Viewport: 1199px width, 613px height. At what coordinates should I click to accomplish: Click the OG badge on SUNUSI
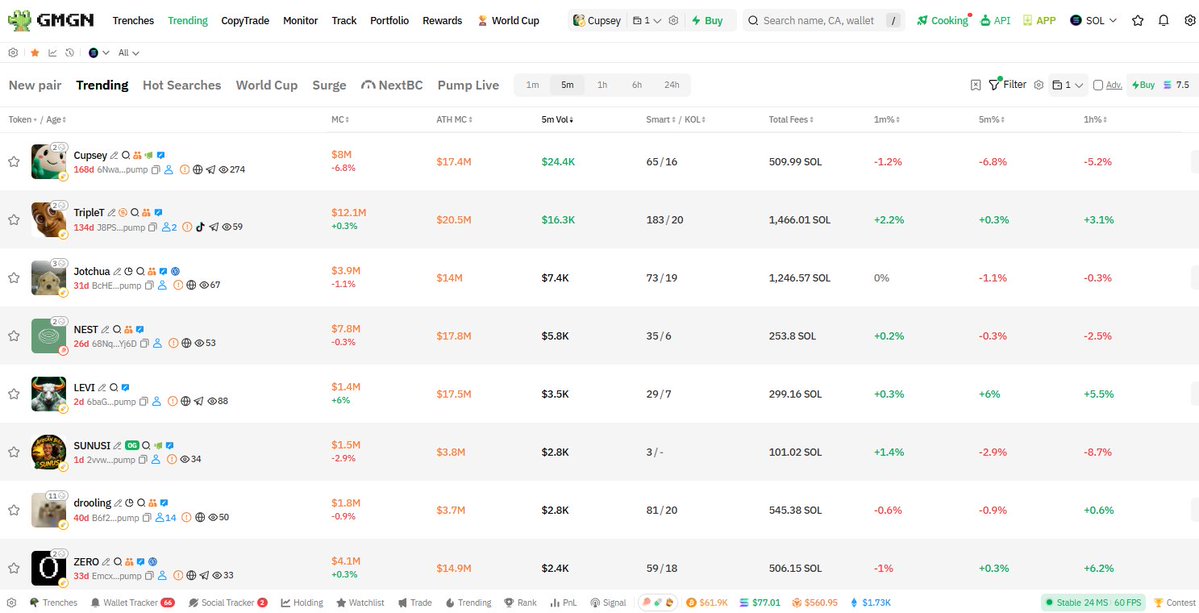click(x=132, y=445)
